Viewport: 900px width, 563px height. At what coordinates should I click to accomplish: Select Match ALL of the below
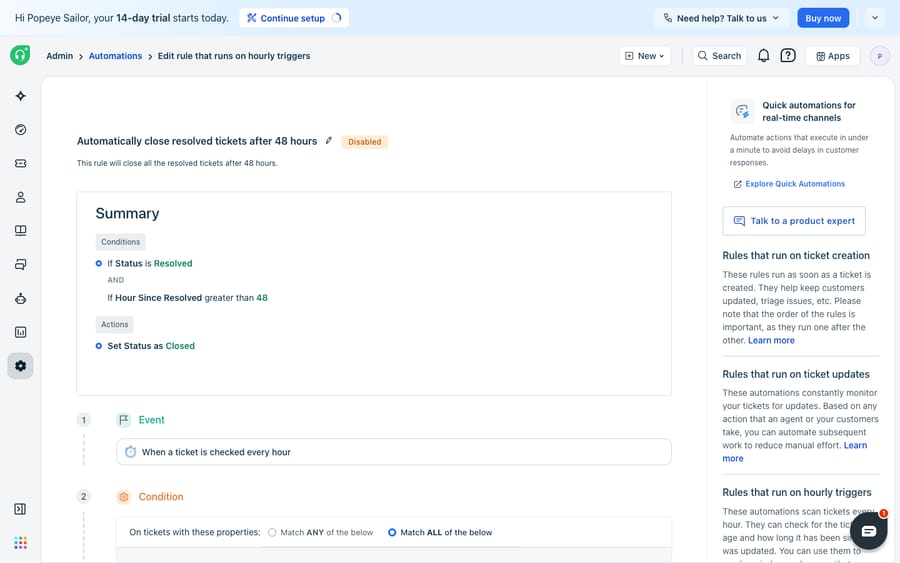point(440,533)
